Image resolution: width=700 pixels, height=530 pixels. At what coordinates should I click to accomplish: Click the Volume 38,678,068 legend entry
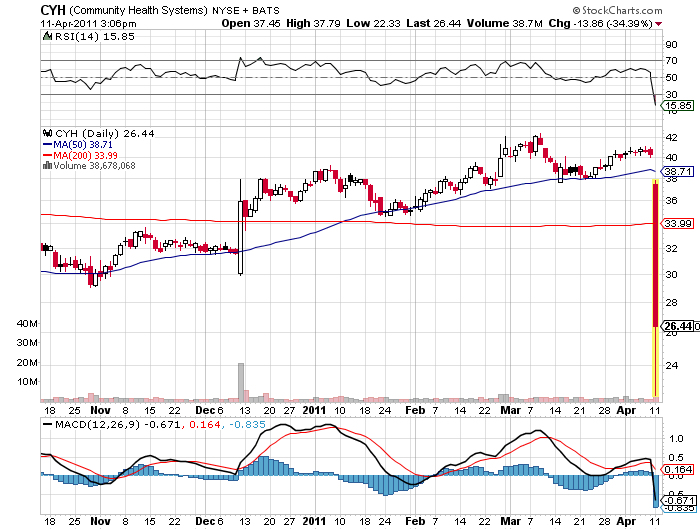(94, 166)
